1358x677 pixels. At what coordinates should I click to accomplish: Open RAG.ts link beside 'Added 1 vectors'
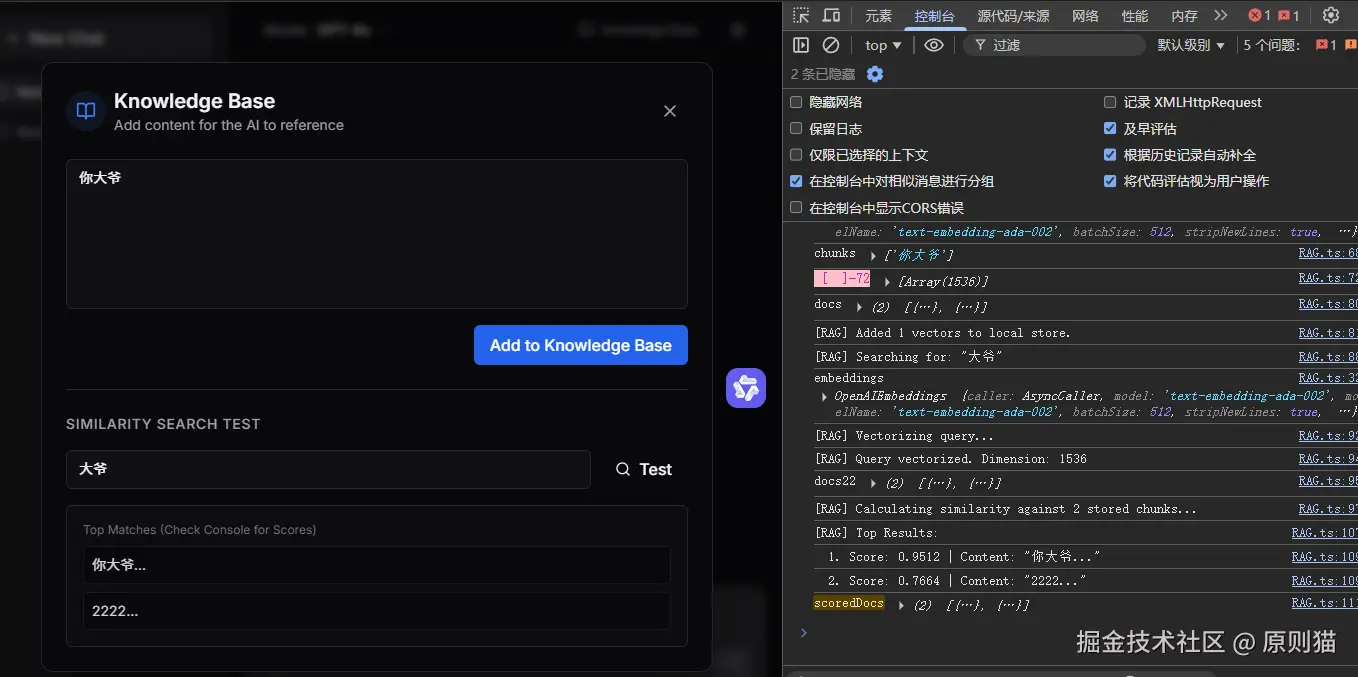coord(1327,333)
